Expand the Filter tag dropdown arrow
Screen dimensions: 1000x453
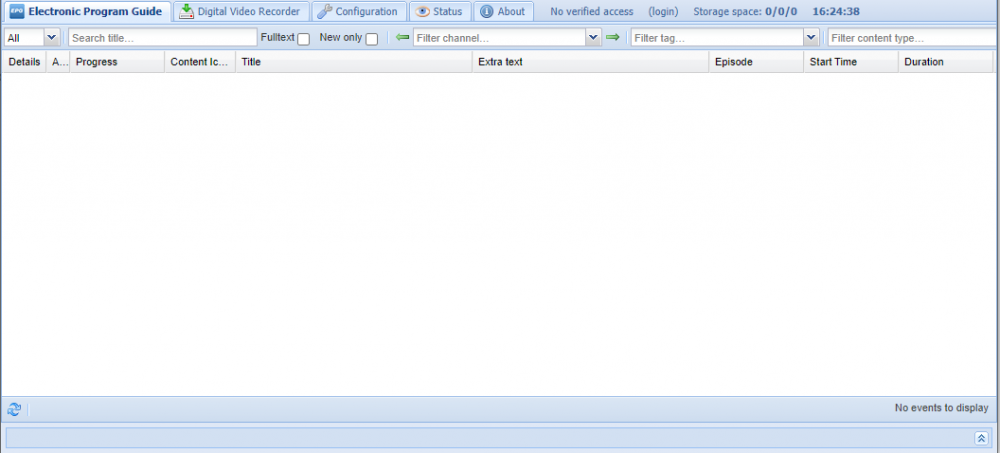tap(811, 38)
